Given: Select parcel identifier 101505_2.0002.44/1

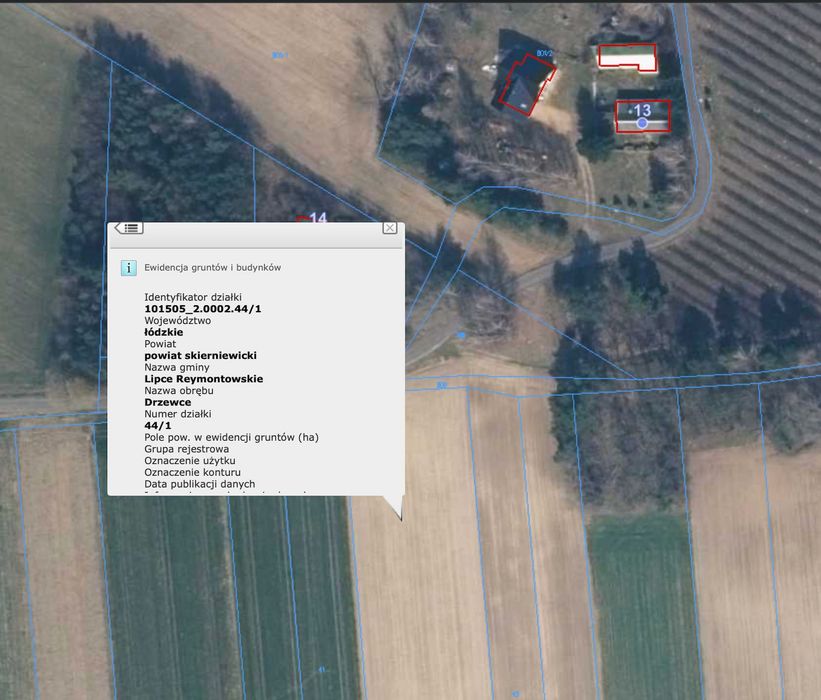Looking at the screenshot, I should coord(203,309).
